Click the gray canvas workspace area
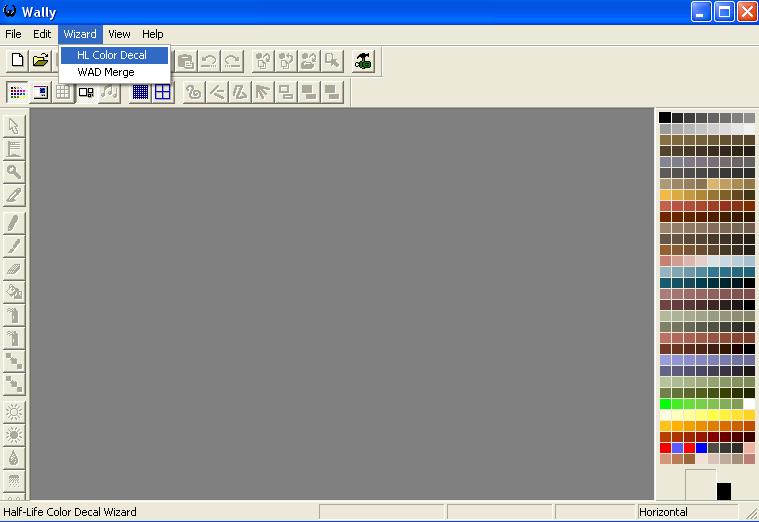 pos(342,304)
